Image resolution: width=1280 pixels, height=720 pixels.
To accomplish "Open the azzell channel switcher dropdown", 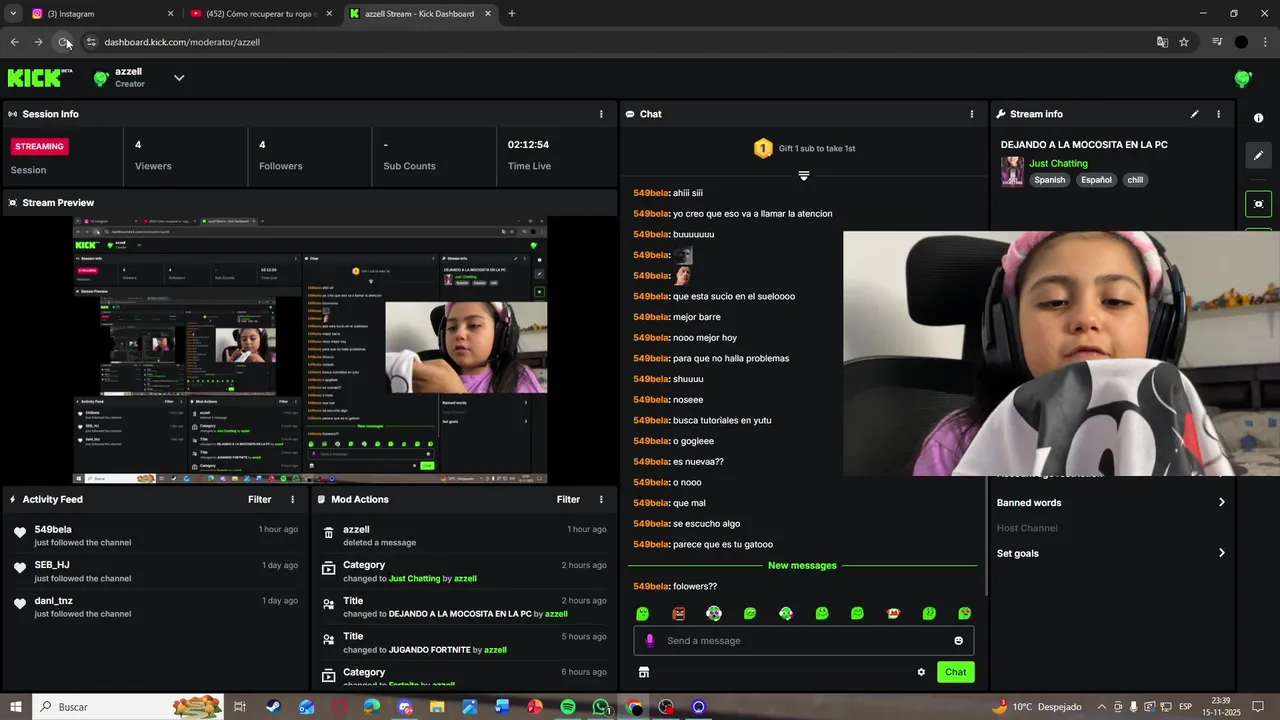I will pos(179,78).
